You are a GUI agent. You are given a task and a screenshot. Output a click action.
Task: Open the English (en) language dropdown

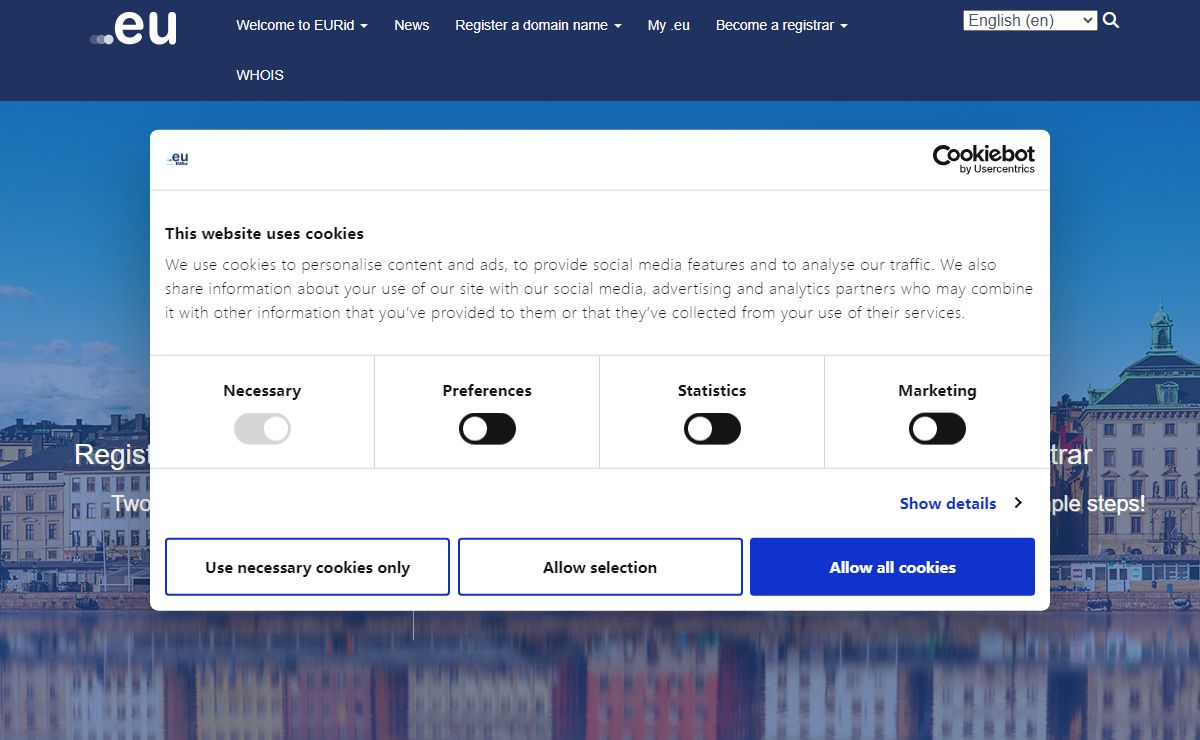[1030, 20]
